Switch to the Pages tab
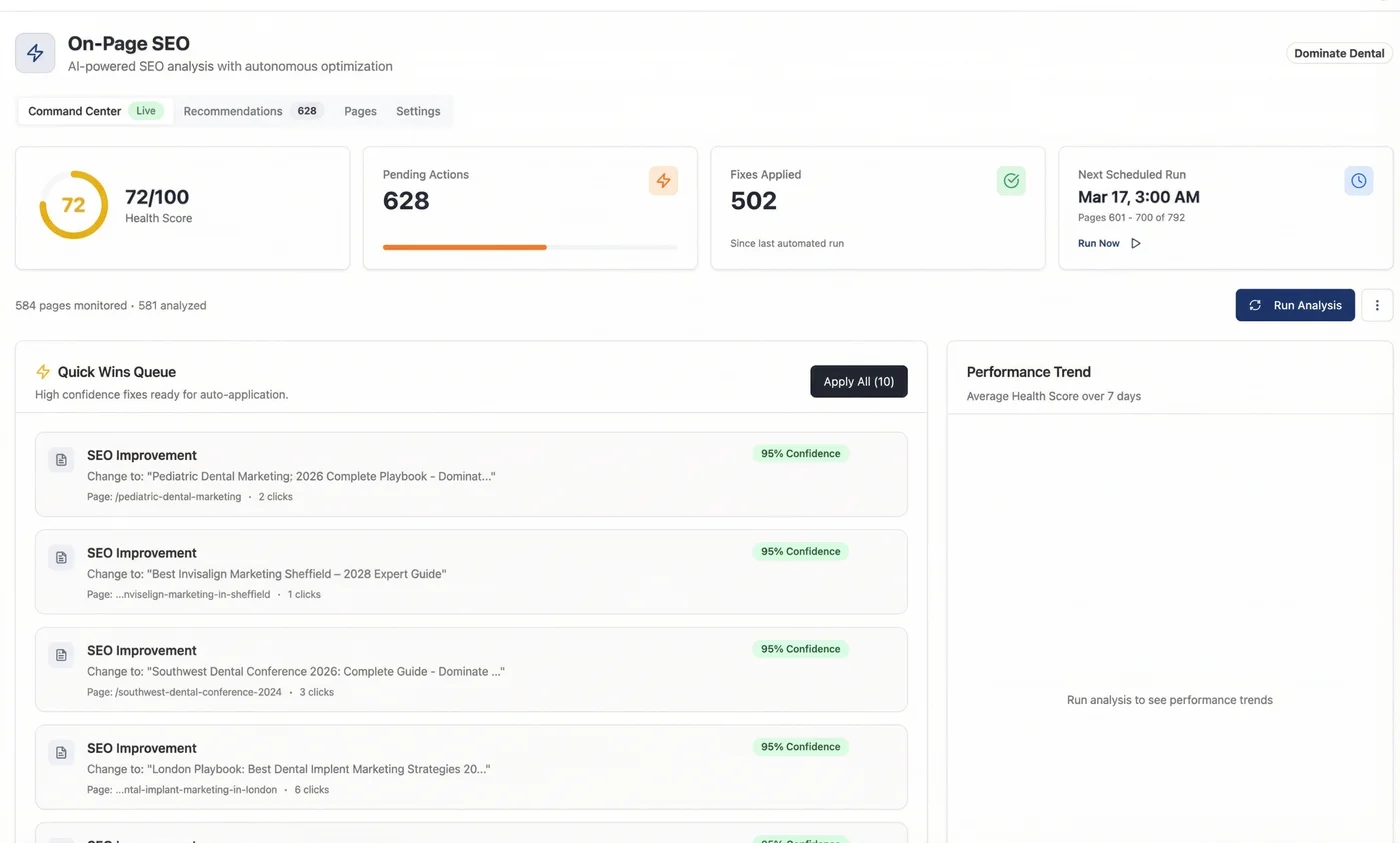Screen dimensions: 1400x843 point(360,111)
